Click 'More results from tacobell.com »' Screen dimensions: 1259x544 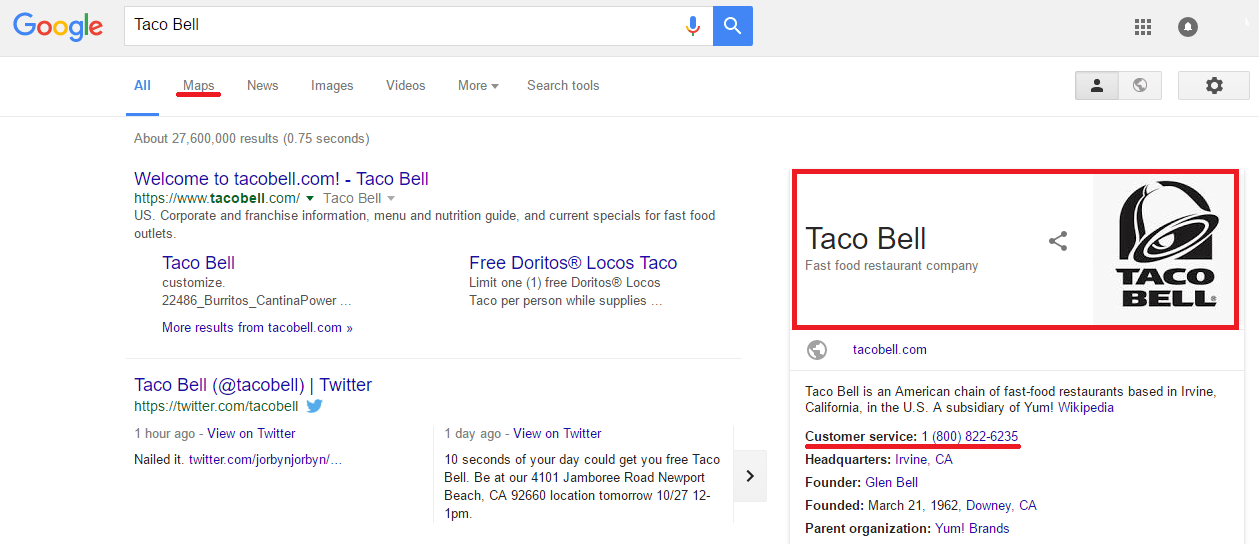(257, 328)
